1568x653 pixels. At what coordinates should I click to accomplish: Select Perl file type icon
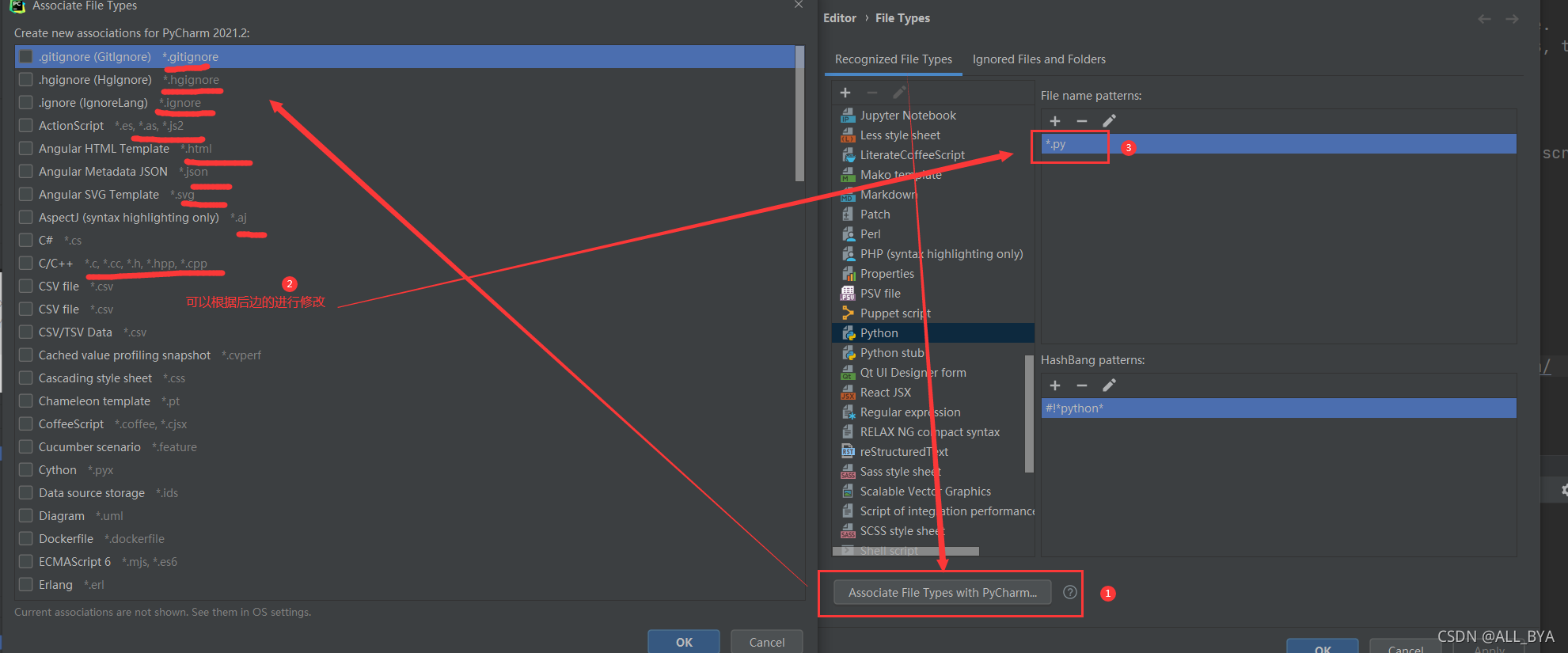(848, 234)
